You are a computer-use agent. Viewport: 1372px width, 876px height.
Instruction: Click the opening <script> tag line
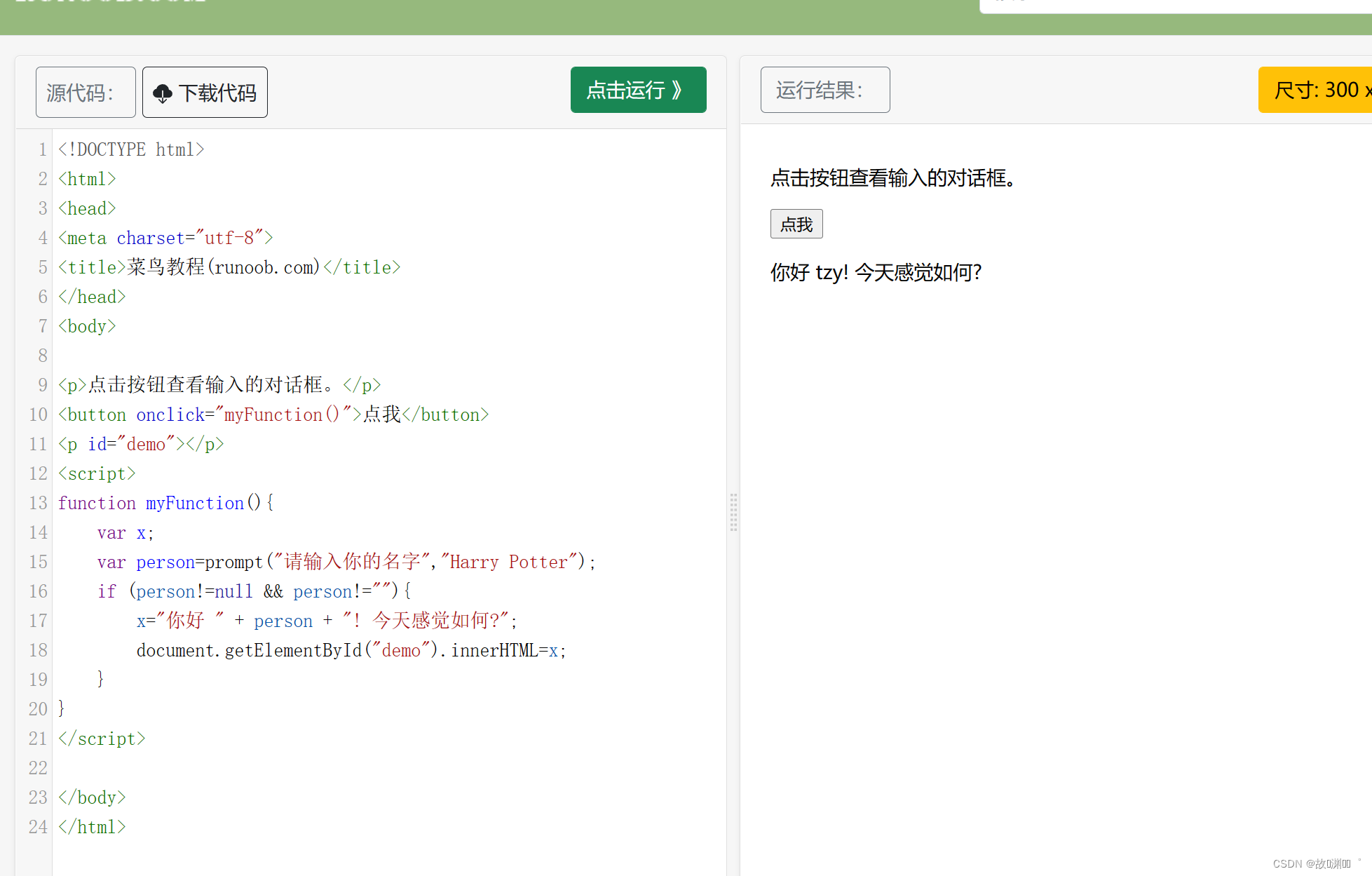click(x=97, y=473)
